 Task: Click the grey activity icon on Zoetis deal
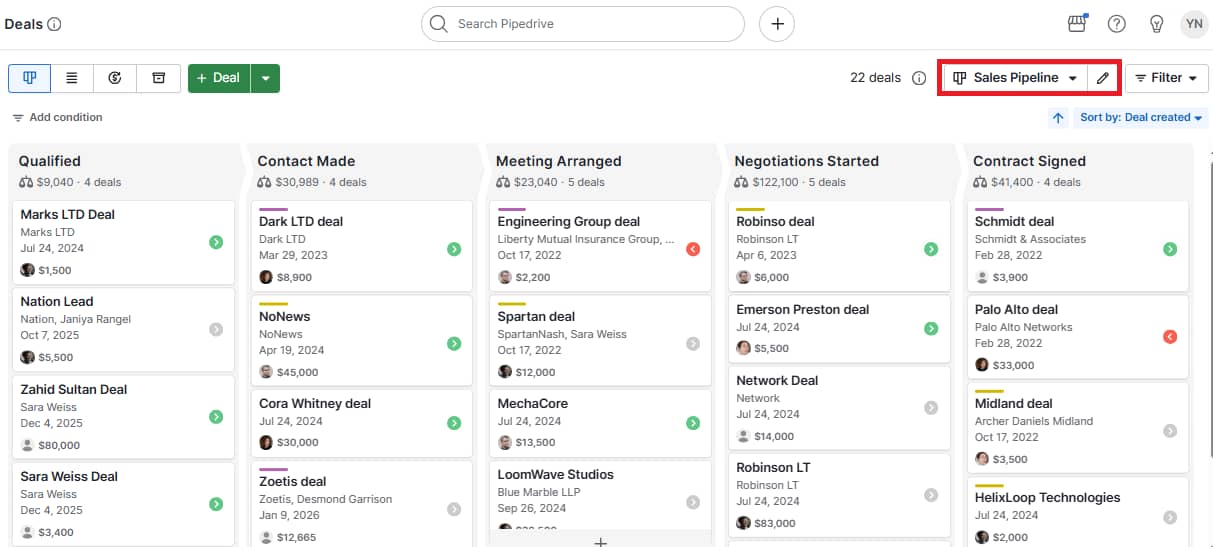tap(454, 509)
